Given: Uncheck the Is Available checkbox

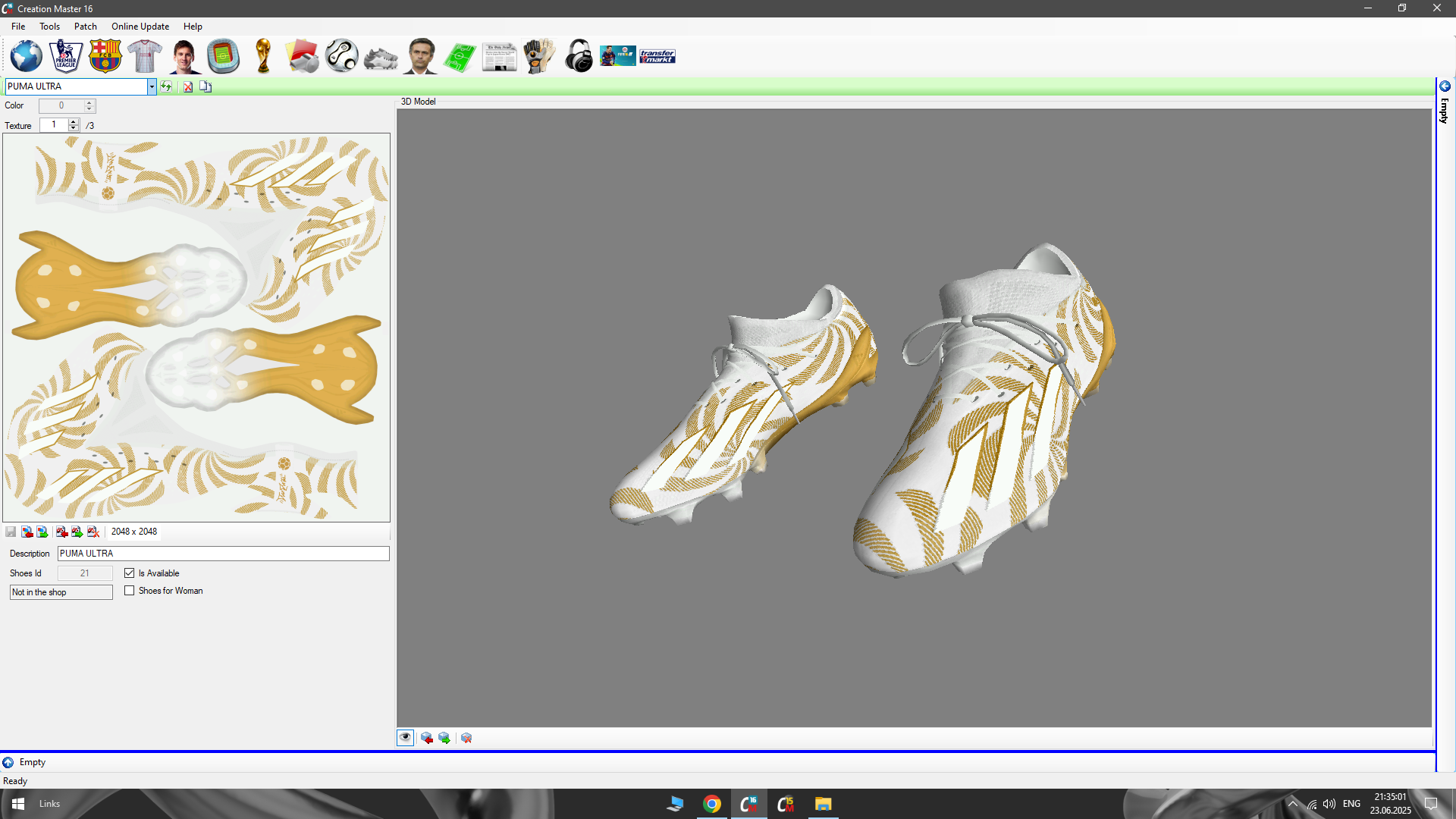Looking at the screenshot, I should click(130, 573).
